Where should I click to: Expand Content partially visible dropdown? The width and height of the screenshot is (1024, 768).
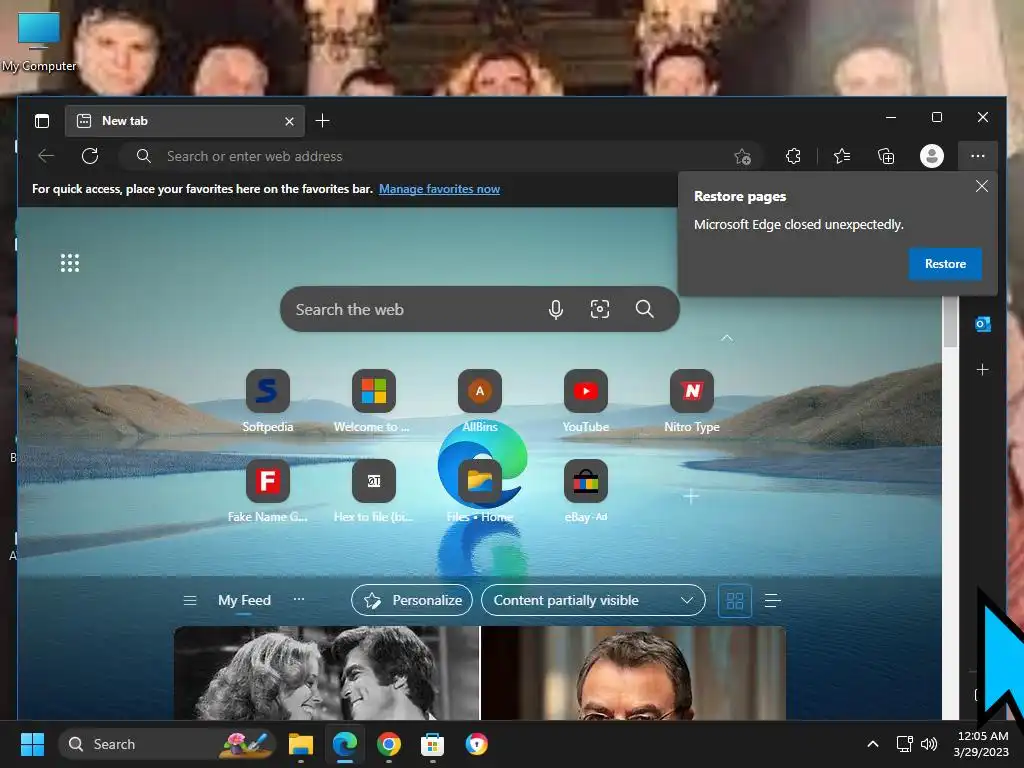593,600
